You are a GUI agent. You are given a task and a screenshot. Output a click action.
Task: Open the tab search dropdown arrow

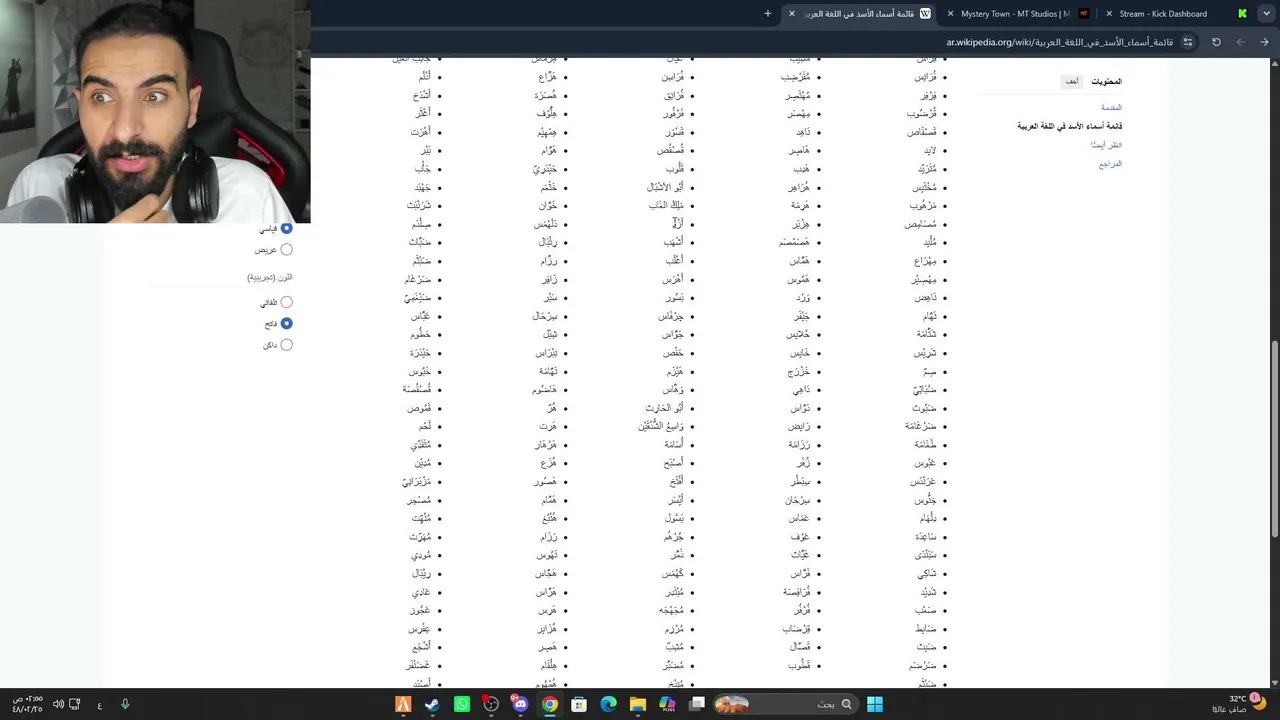click(1265, 14)
